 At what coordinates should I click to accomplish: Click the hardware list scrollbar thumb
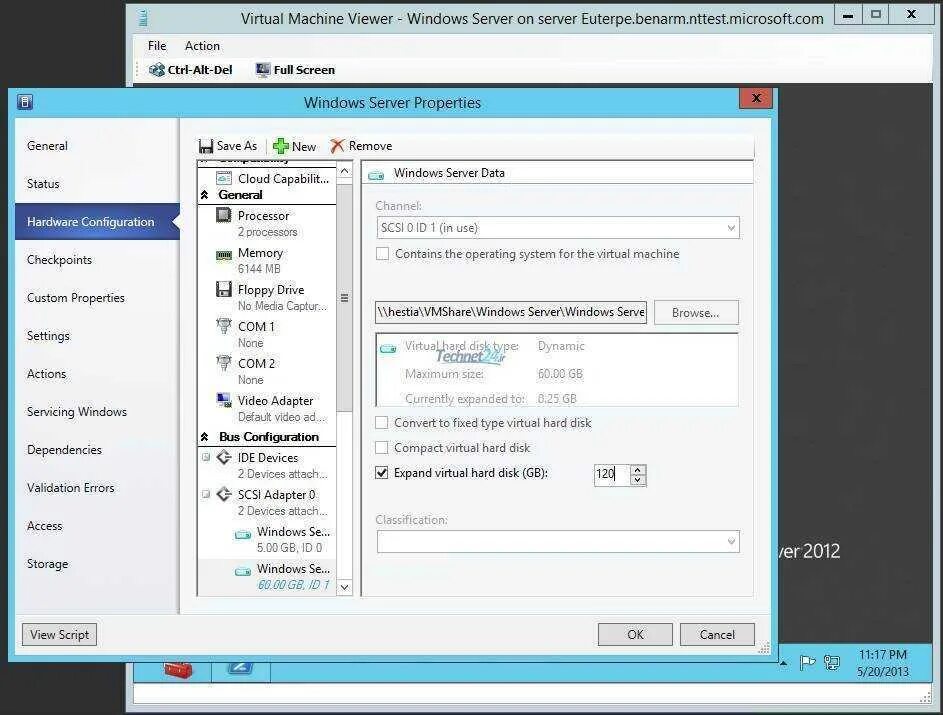tap(344, 298)
